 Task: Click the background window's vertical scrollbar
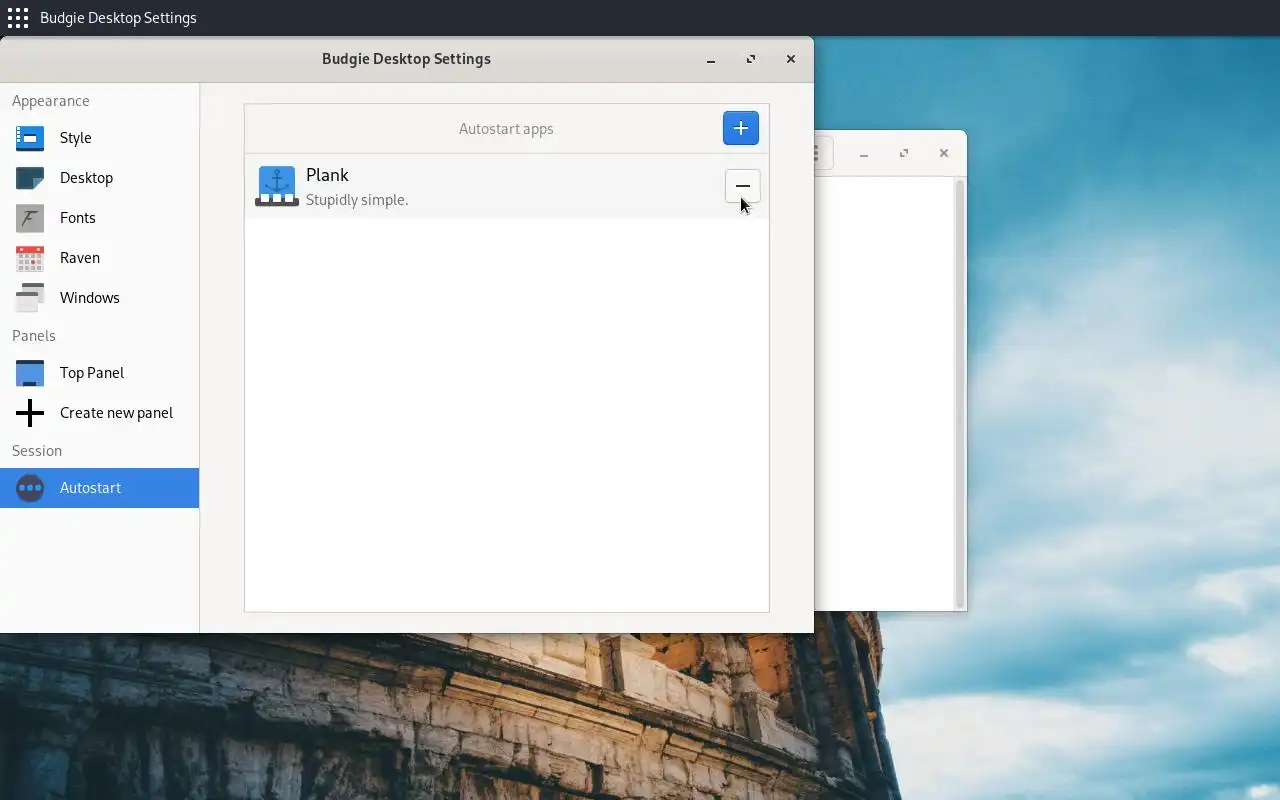coord(960,393)
